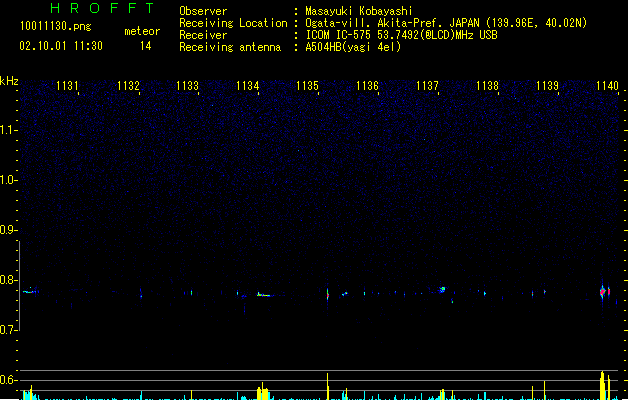
Task: Click time axis marker 1137
Action: [x=427, y=86]
